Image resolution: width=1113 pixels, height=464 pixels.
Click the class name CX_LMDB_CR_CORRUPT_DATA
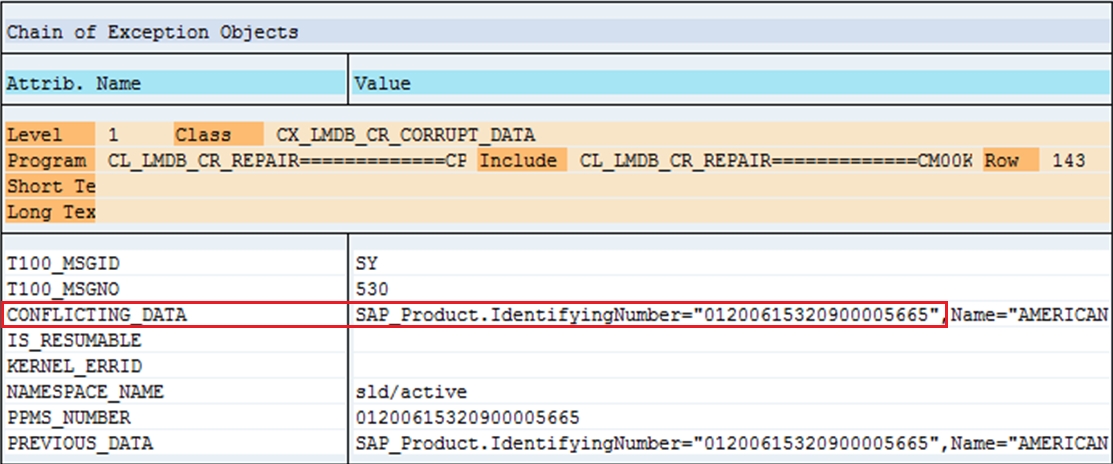coord(406,136)
